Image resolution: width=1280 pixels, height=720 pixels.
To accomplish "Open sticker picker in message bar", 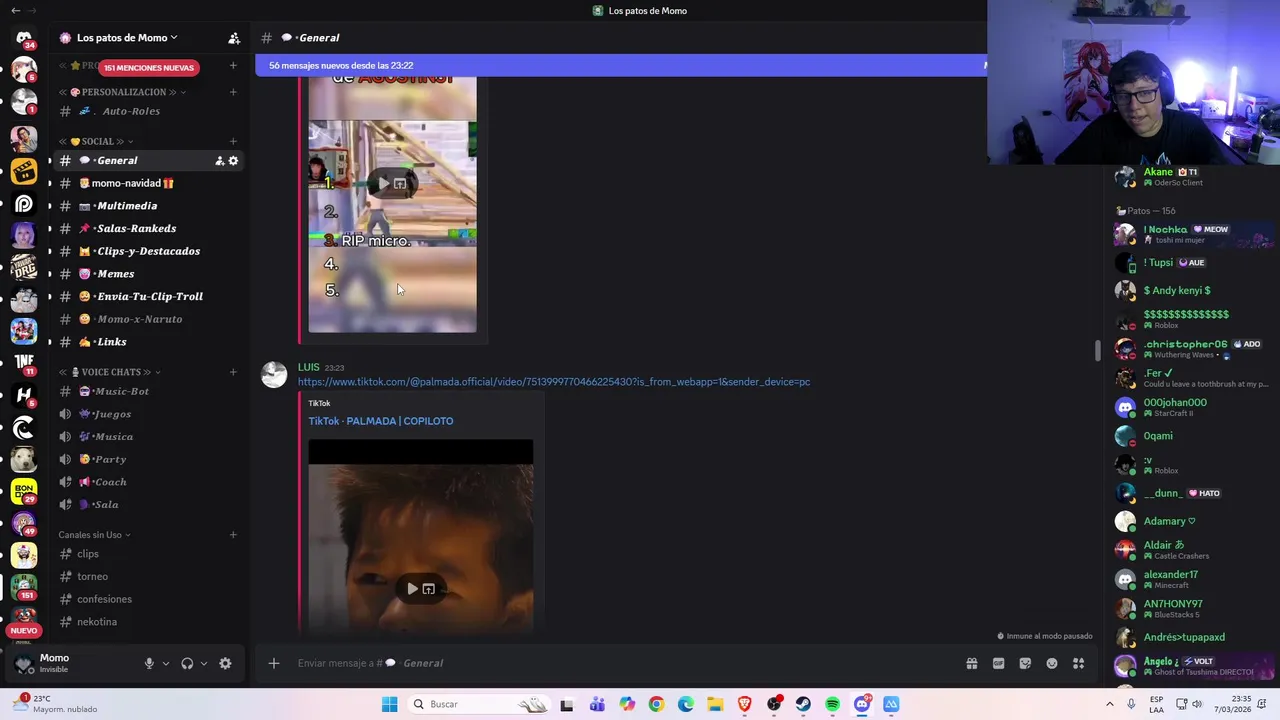I will tap(1025, 663).
